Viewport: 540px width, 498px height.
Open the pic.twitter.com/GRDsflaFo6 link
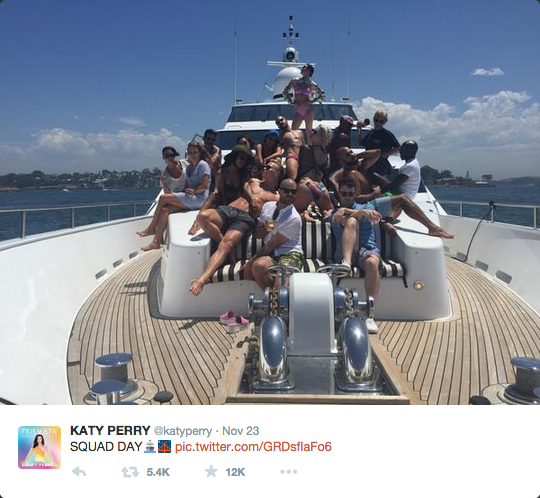pos(253,447)
